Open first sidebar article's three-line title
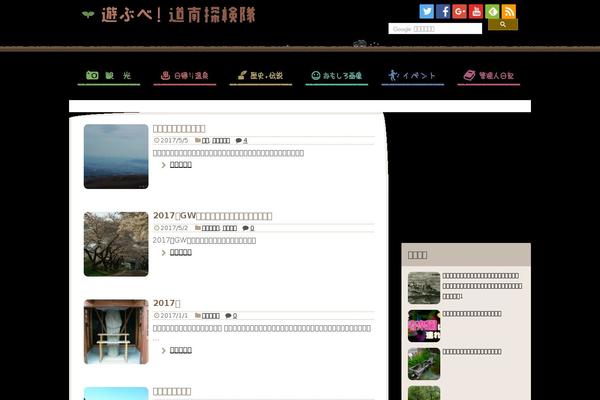600x400 pixels. [482, 286]
